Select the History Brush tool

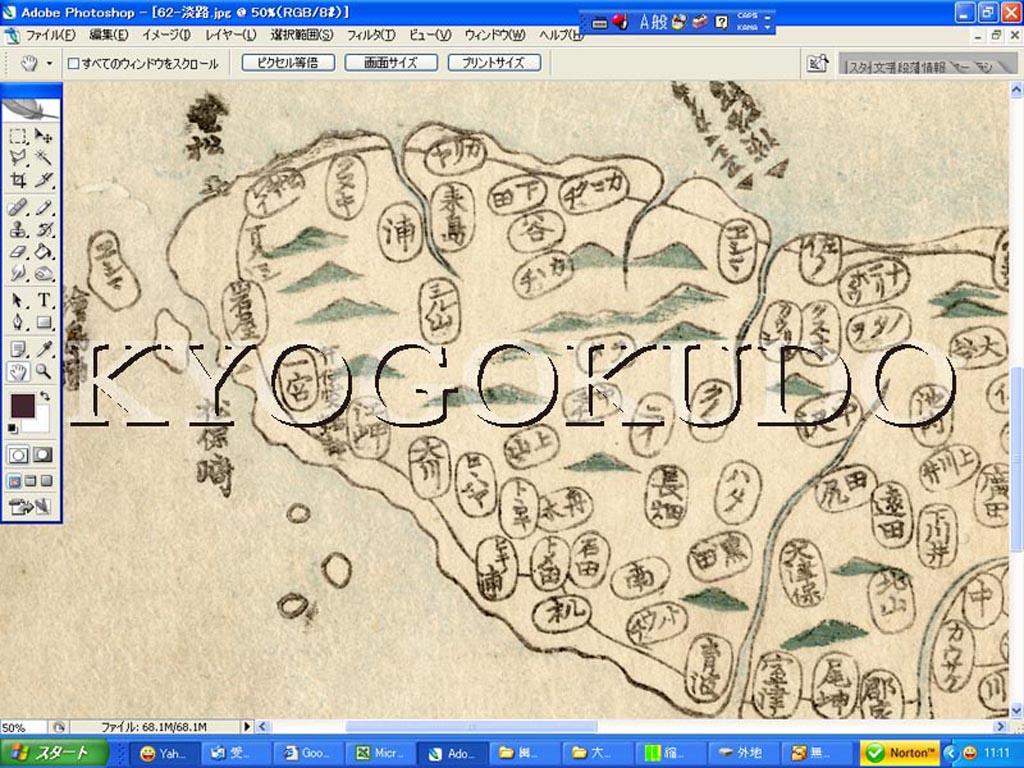(43, 230)
